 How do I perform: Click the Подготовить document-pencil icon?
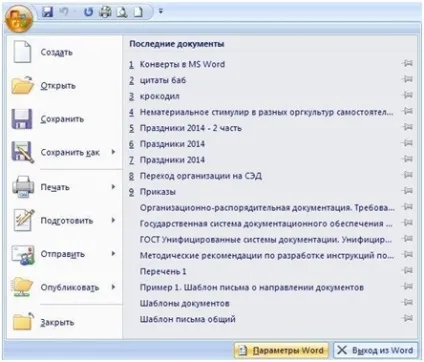click(24, 220)
